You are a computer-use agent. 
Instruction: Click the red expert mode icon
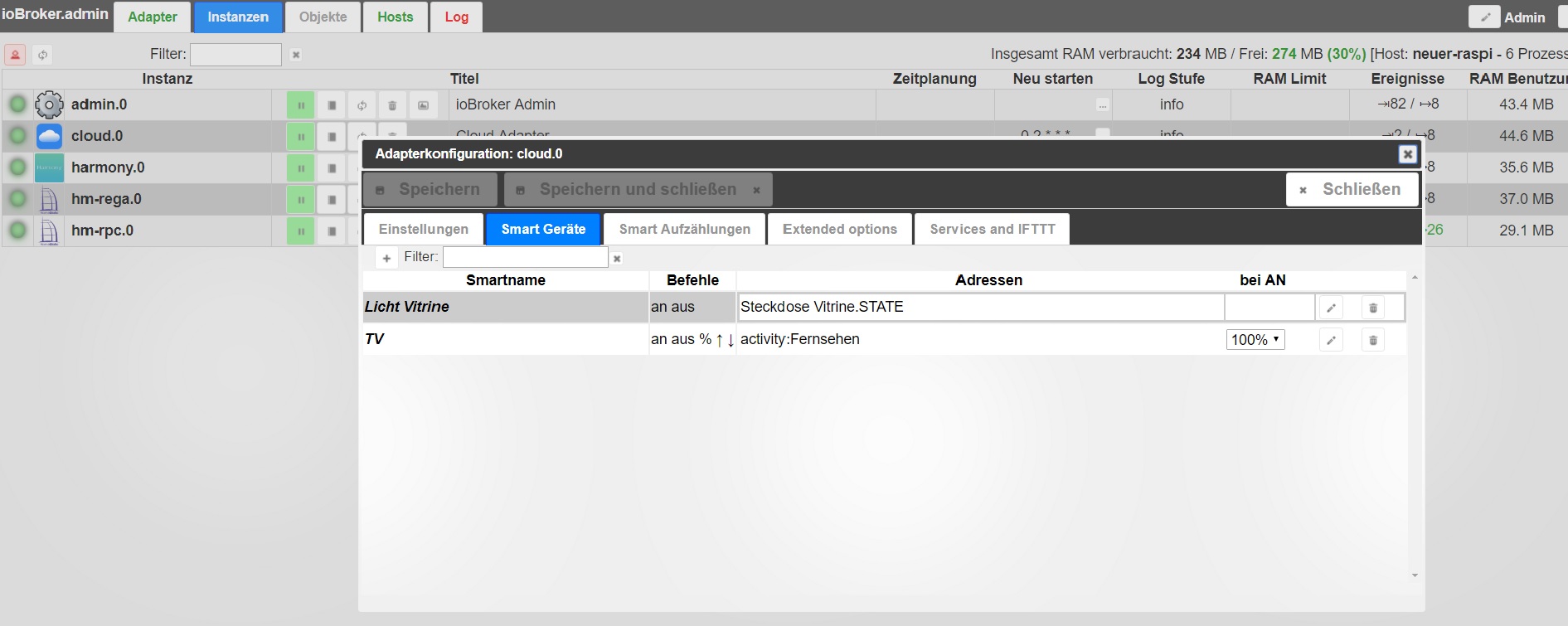pyautogui.click(x=15, y=55)
